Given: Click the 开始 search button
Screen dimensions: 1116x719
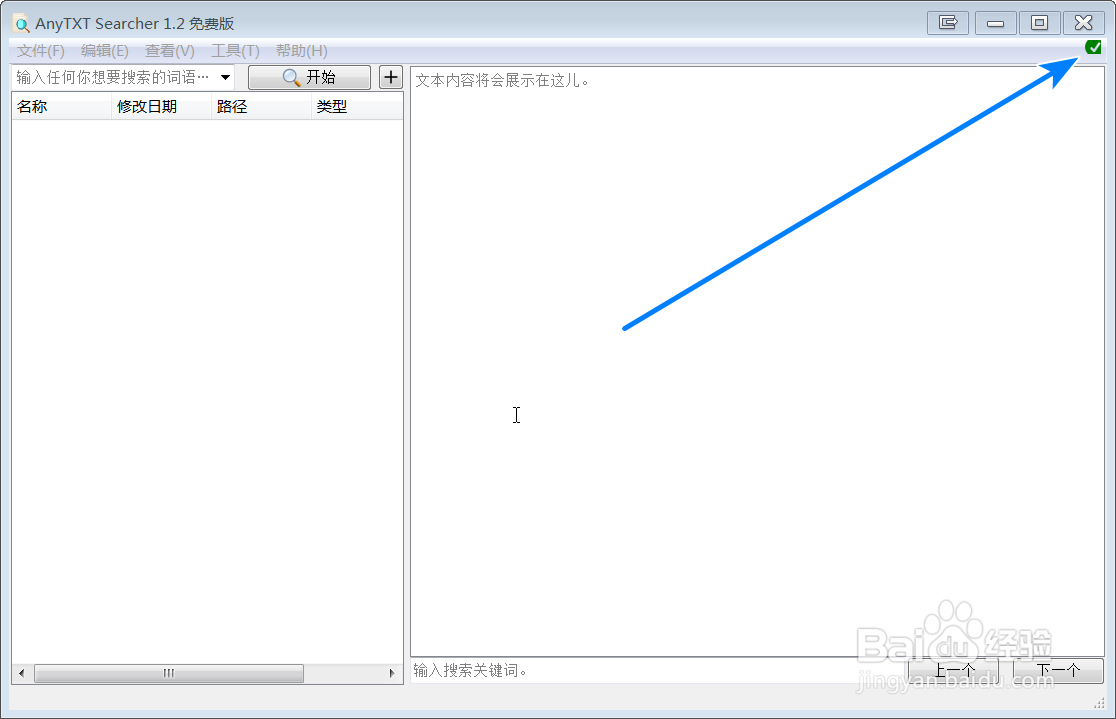Looking at the screenshot, I should [x=309, y=77].
